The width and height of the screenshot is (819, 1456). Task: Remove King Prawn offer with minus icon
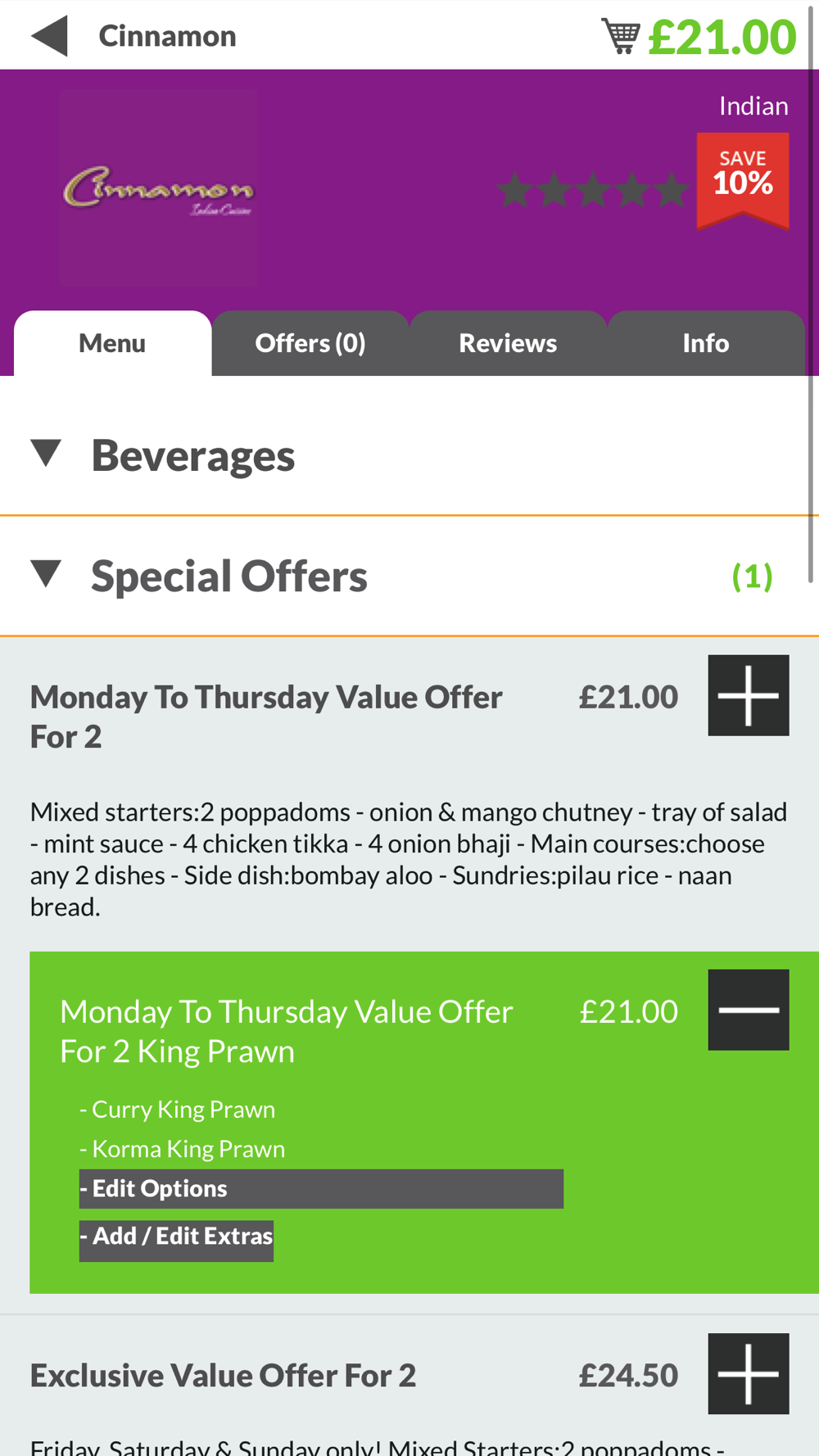(749, 1010)
